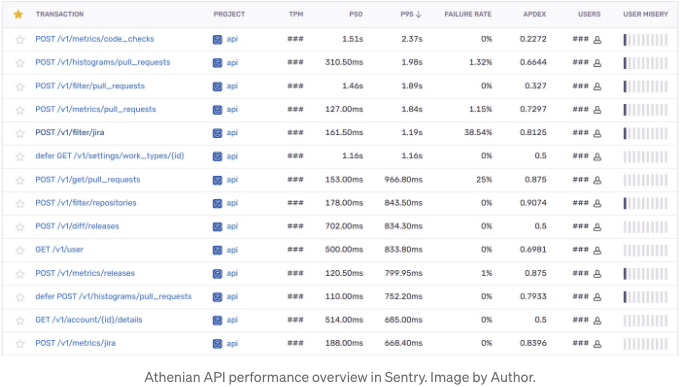The image size is (680, 387).
Task: Click the api project icon in metrics/releases row
Action: (217, 274)
